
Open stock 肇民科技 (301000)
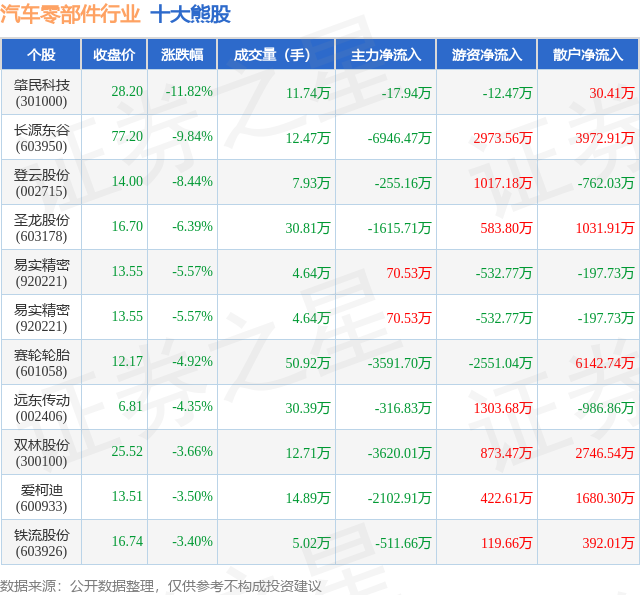pyautogui.click(x=41, y=93)
